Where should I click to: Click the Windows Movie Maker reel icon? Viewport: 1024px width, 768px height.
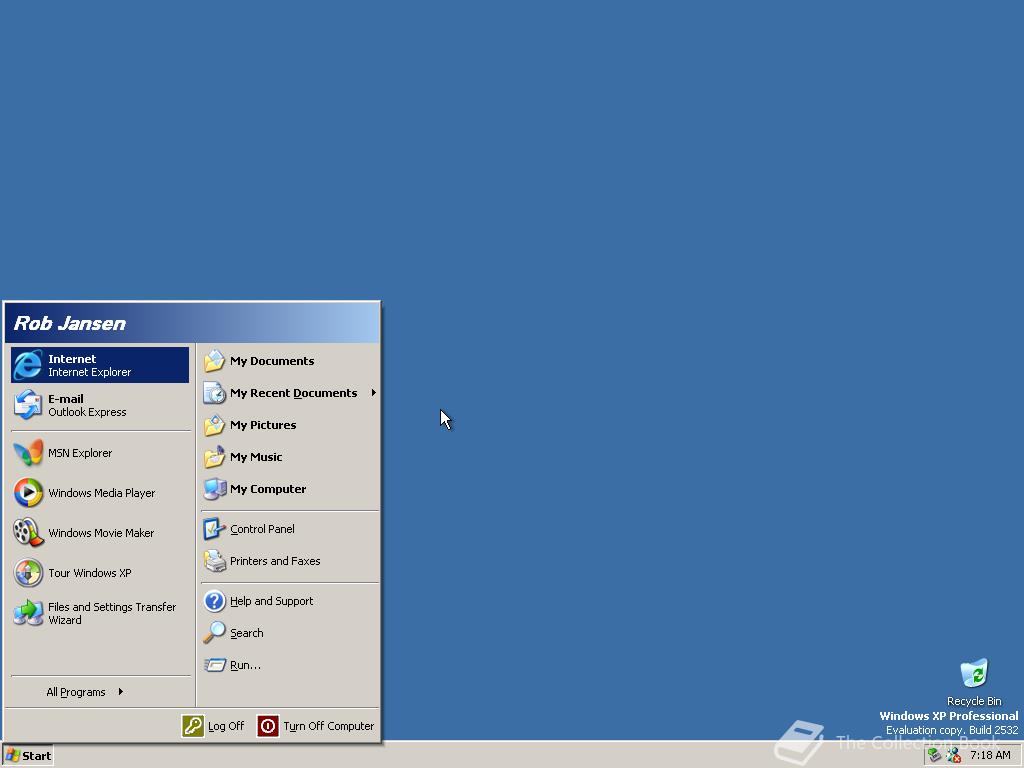click(x=28, y=532)
